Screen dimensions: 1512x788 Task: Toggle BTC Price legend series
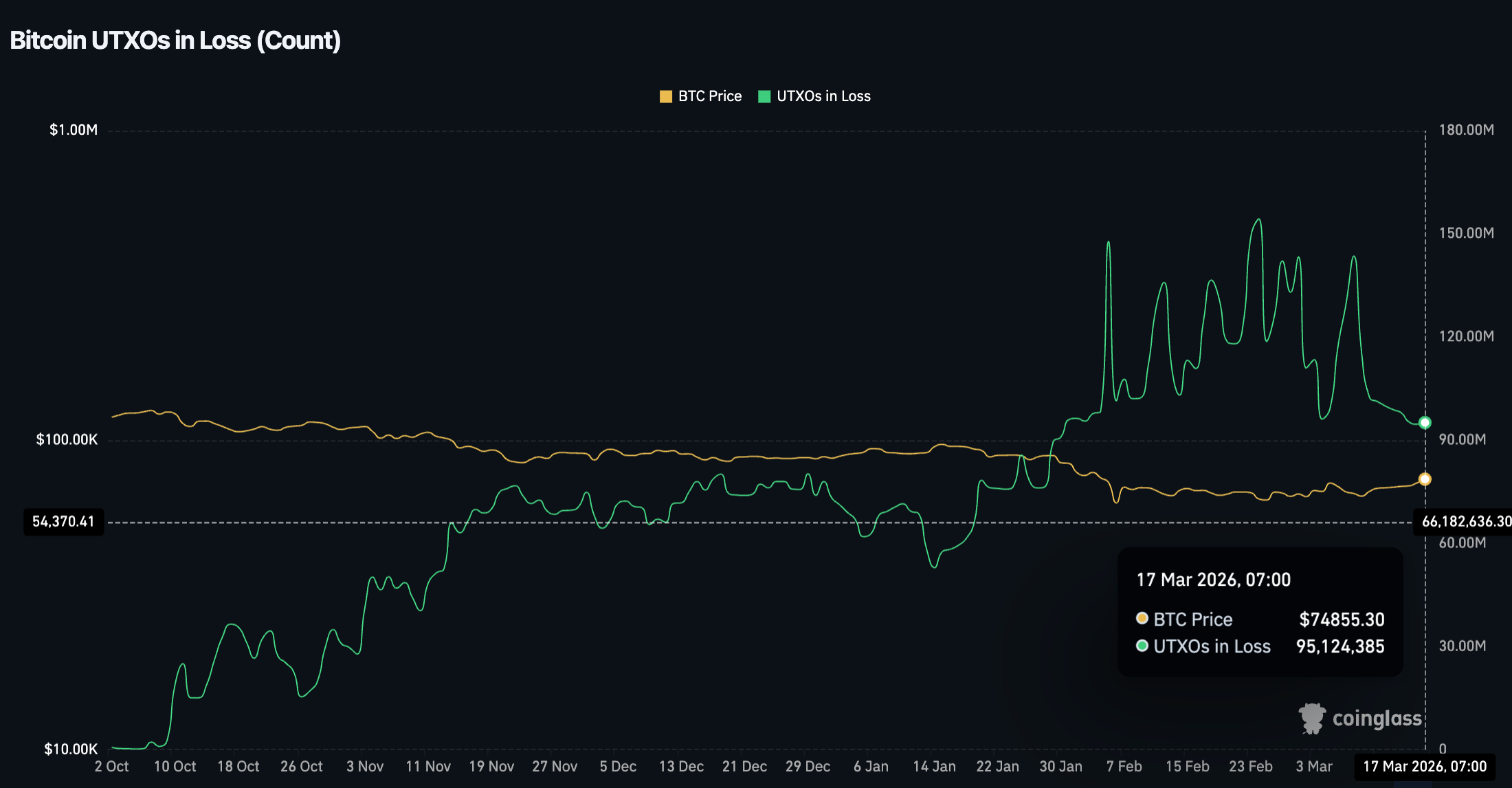tap(709, 96)
